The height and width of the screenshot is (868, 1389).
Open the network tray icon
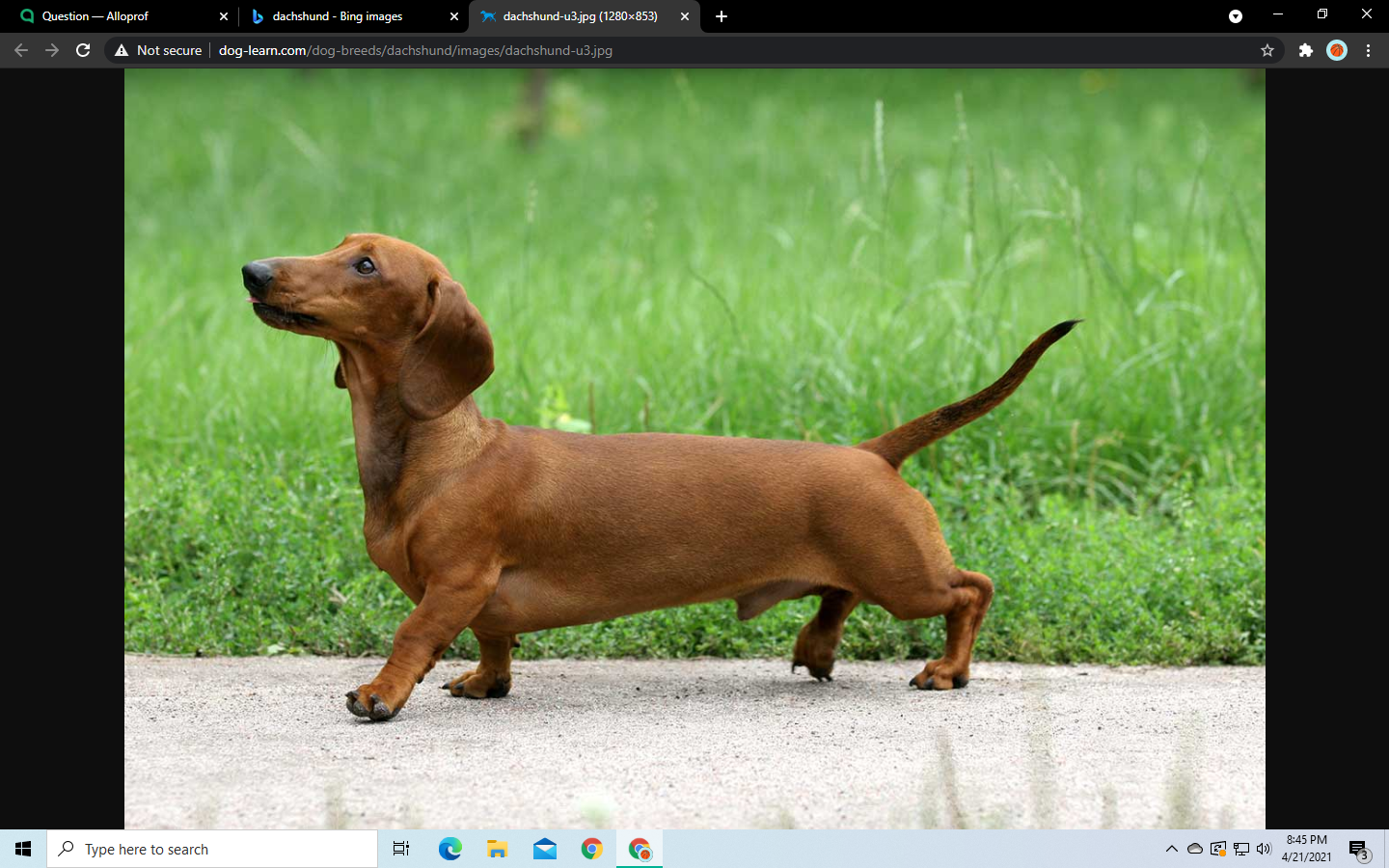pyautogui.click(x=1241, y=849)
